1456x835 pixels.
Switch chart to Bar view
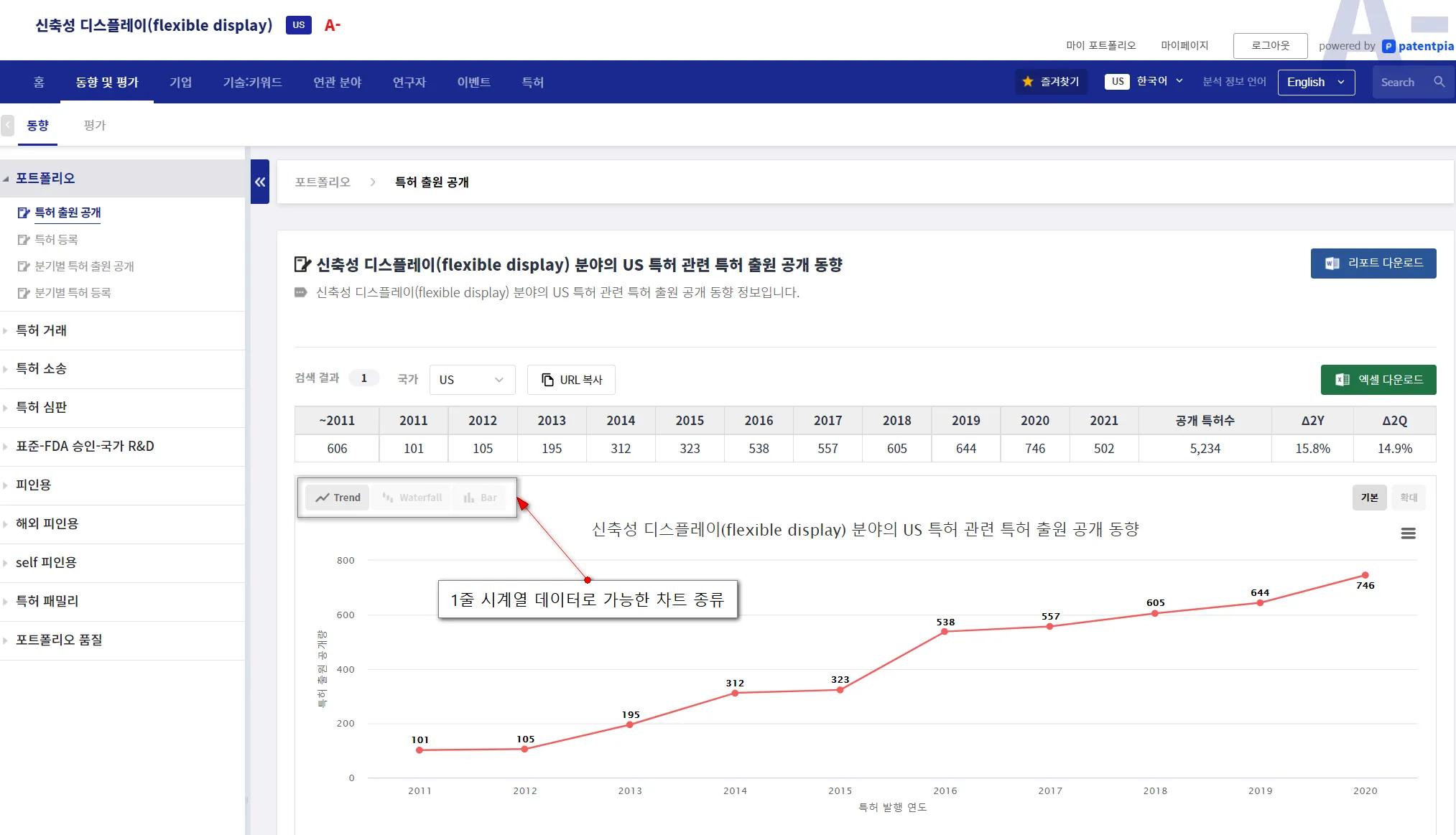pyautogui.click(x=480, y=498)
